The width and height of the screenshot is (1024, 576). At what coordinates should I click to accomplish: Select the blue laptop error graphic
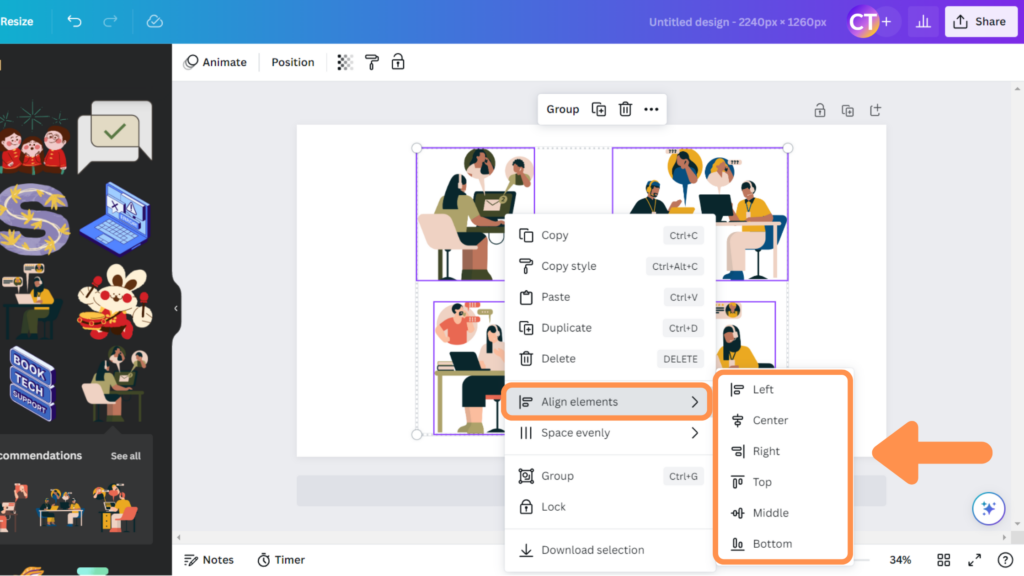(x=116, y=219)
